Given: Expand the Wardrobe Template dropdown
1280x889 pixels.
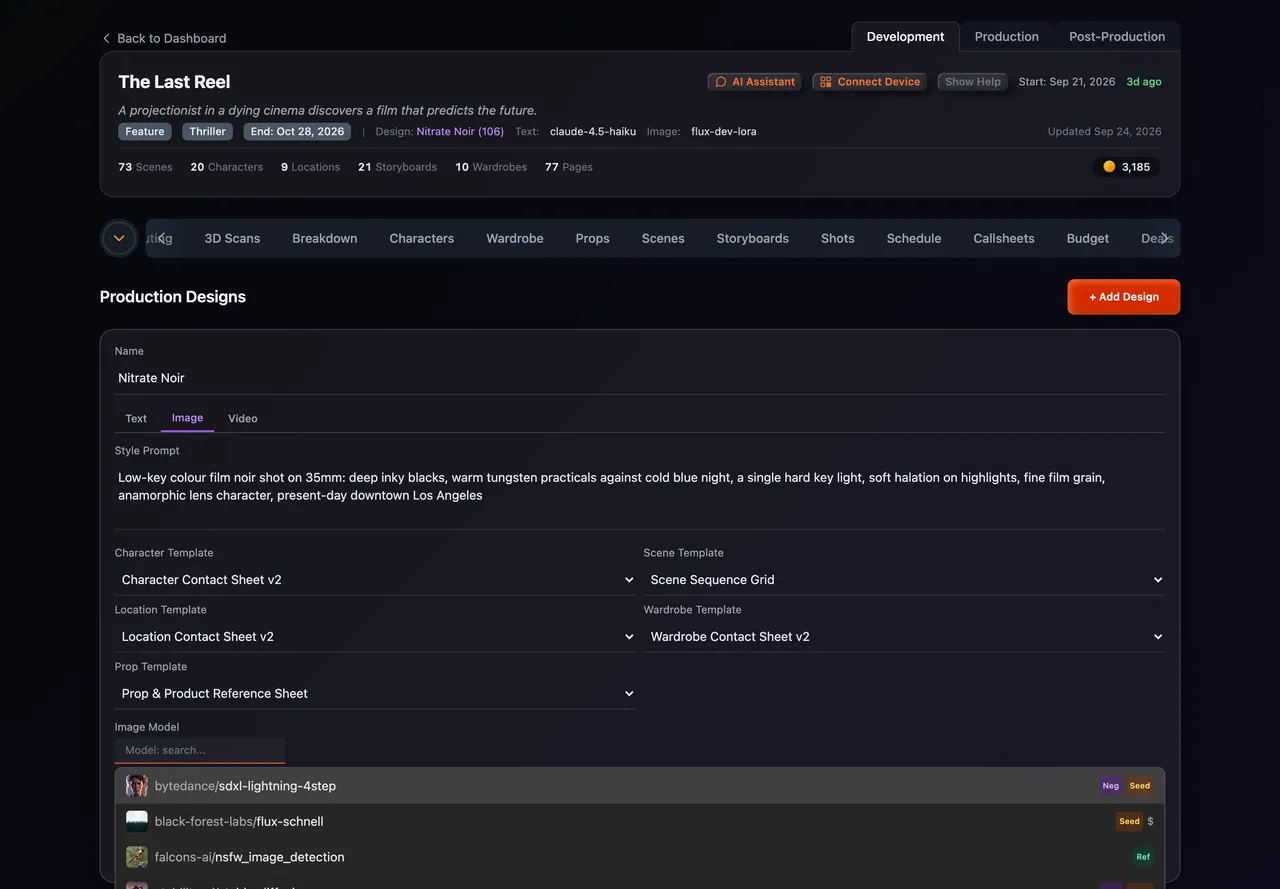Looking at the screenshot, I should pos(904,637).
